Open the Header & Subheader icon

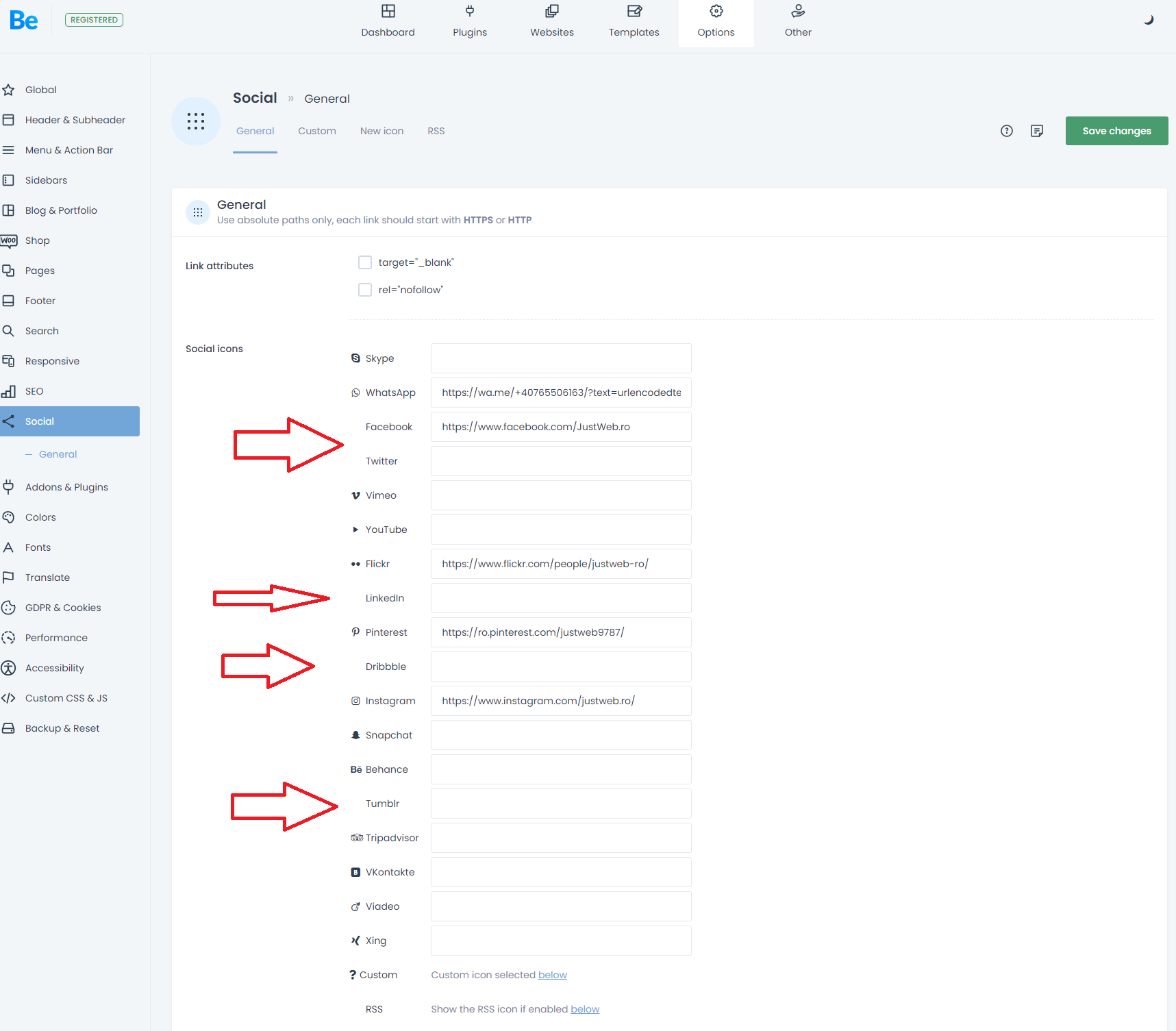tap(8, 120)
